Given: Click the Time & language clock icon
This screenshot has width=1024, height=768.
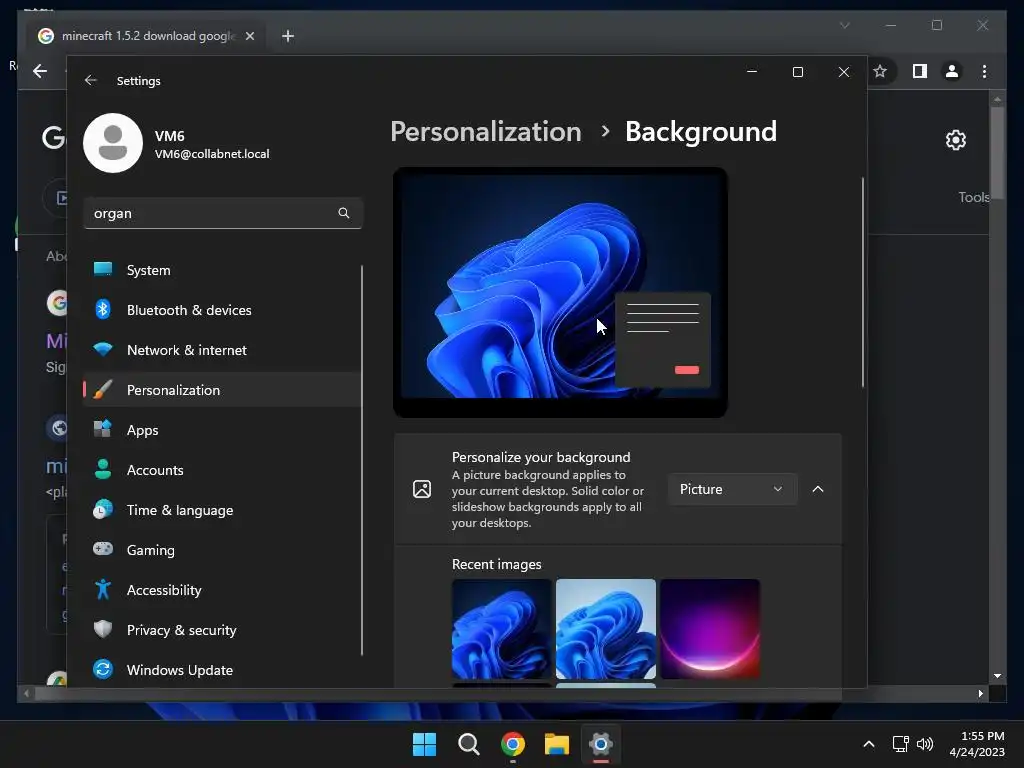Looking at the screenshot, I should 103,509.
